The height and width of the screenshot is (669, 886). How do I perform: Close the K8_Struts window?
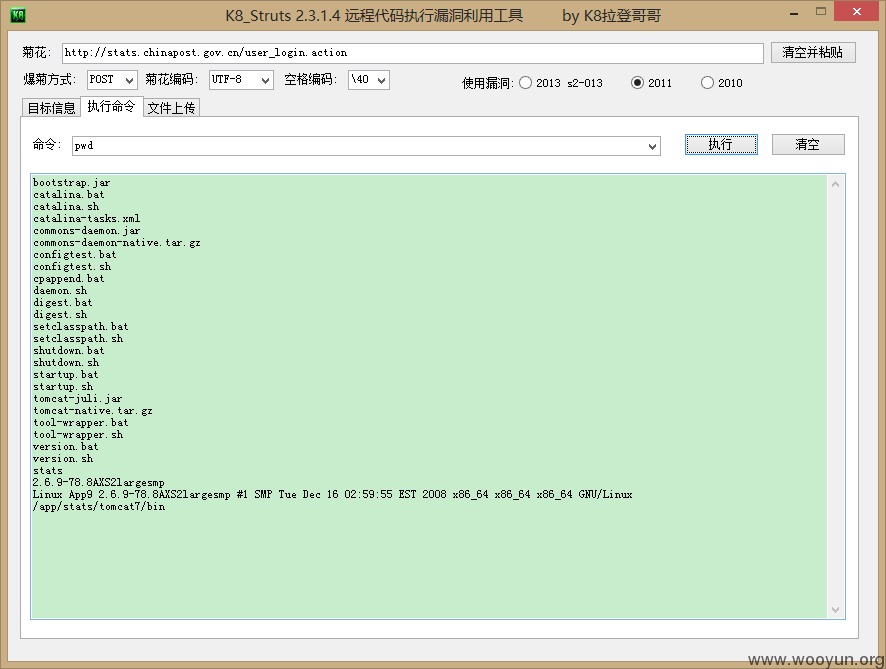point(857,11)
